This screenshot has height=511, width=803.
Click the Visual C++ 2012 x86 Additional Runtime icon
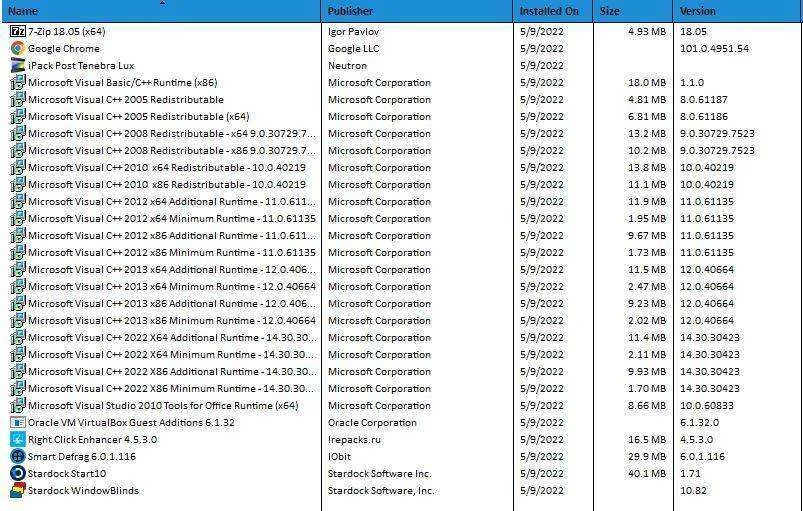coord(18,236)
